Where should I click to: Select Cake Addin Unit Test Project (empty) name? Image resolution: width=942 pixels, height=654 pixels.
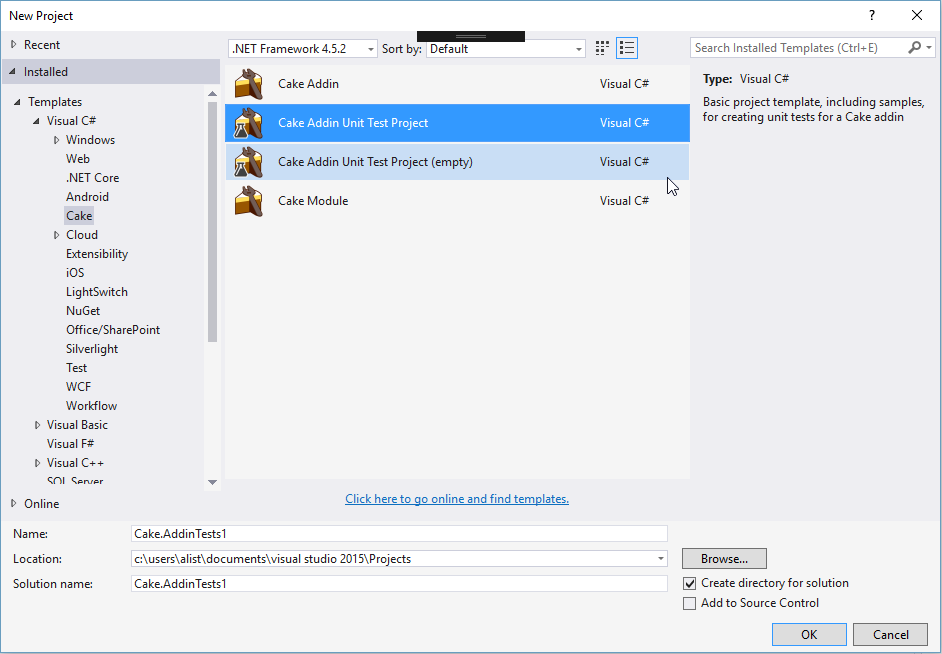pos(375,162)
